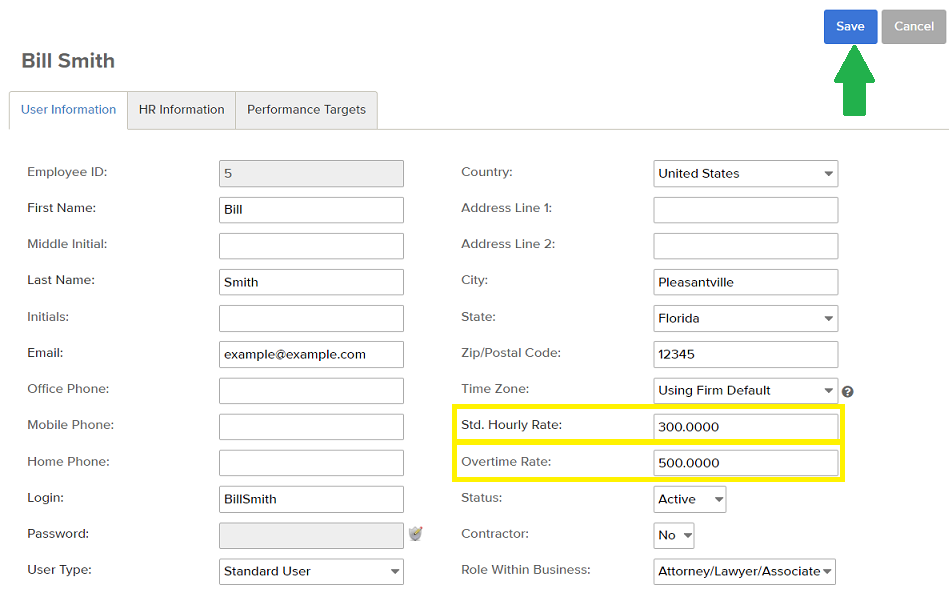Click the Employee ID field

click(x=311, y=174)
